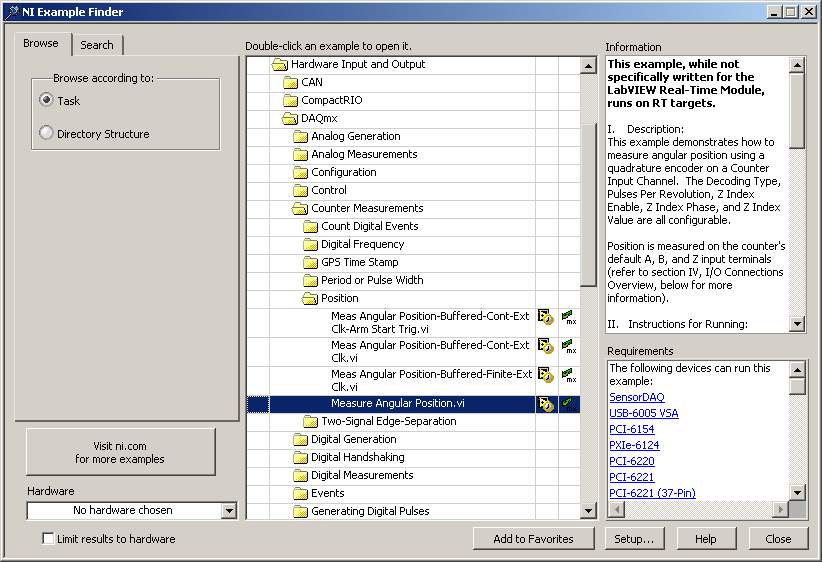Image resolution: width=822 pixels, height=562 pixels.
Task: Open the PCI-6221 (37-Pin) link
Action: pos(652,493)
